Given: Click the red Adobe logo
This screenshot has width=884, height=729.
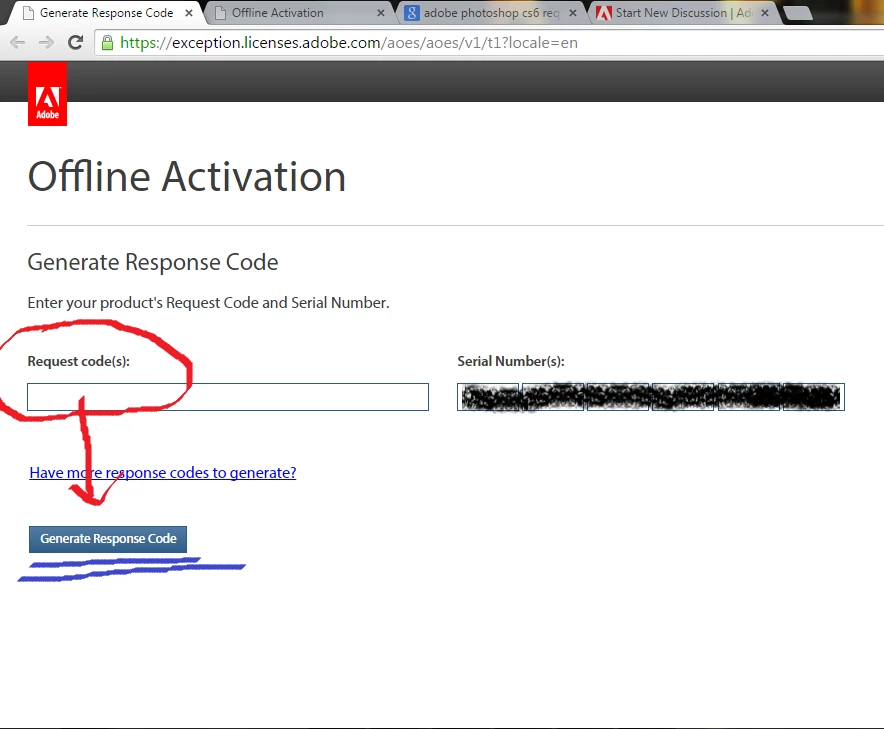Looking at the screenshot, I should pos(47,94).
